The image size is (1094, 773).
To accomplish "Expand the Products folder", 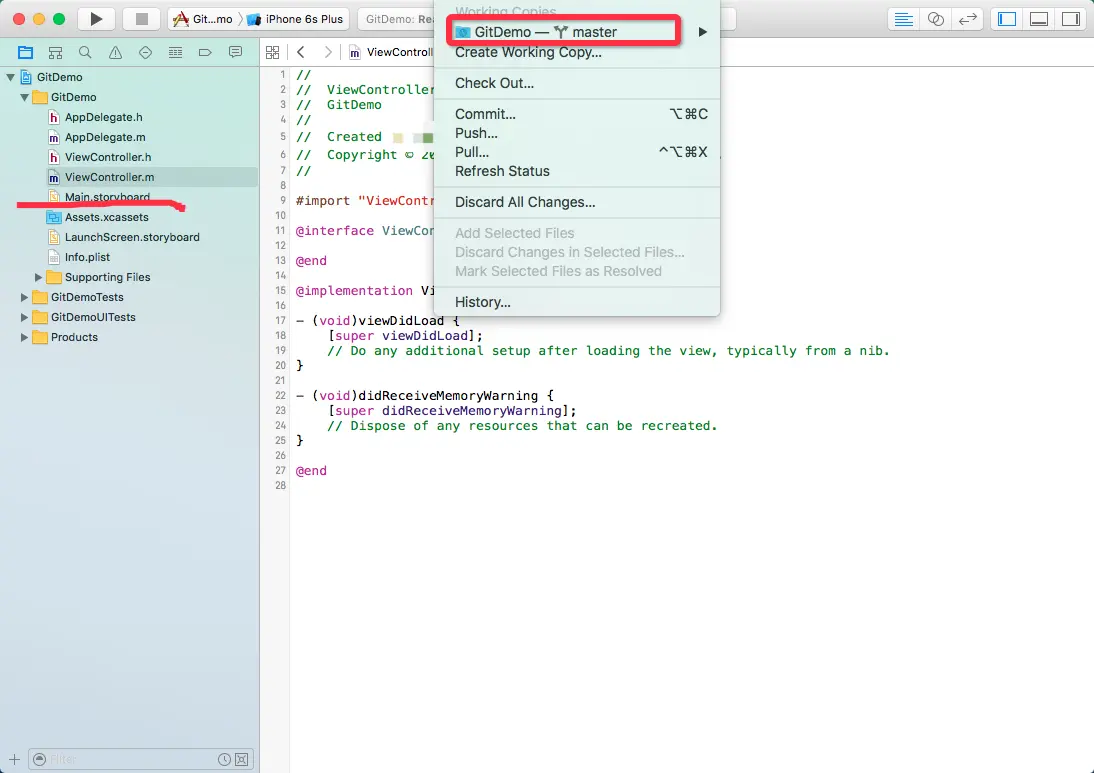I will point(24,338).
